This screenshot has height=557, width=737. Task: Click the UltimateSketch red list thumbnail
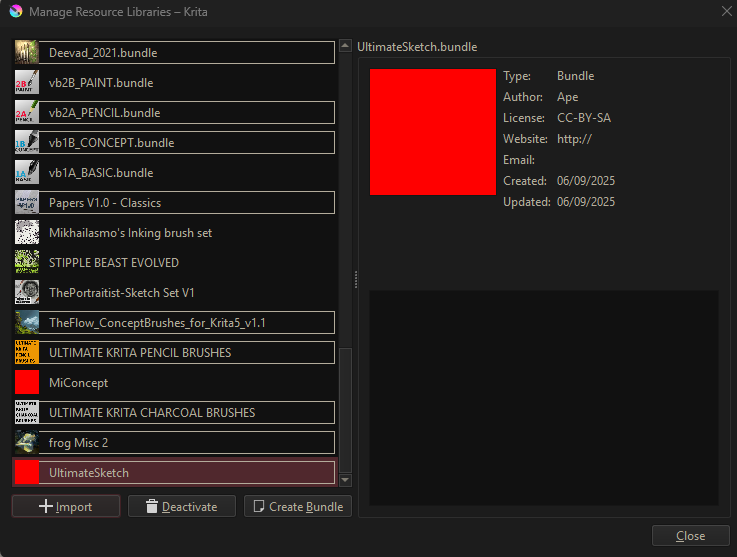[x=27, y=472]
